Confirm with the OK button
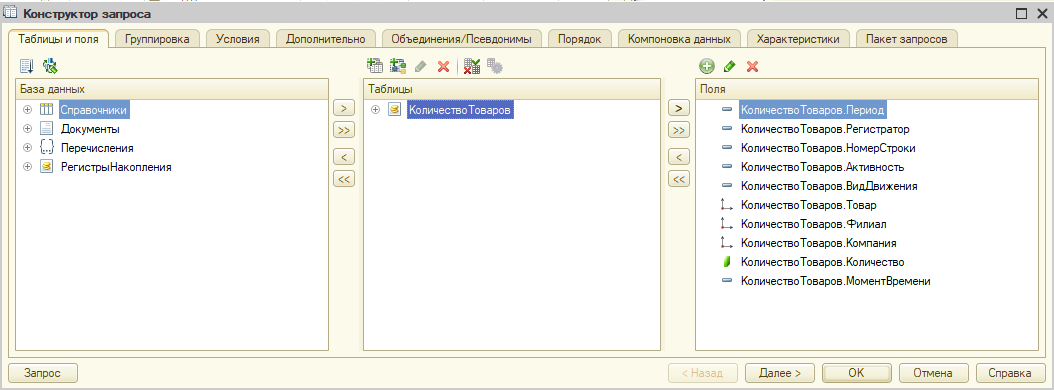The height and width of the screenshot is (390, 1054). click(856, 373)
